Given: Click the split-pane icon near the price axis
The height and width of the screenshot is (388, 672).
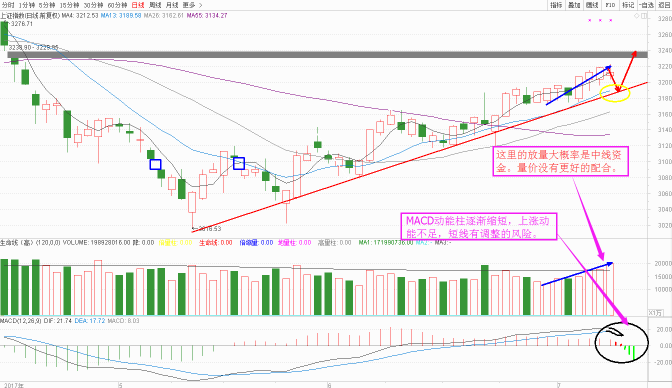Looking at the screenshot, I should click(x=644, y=16).
